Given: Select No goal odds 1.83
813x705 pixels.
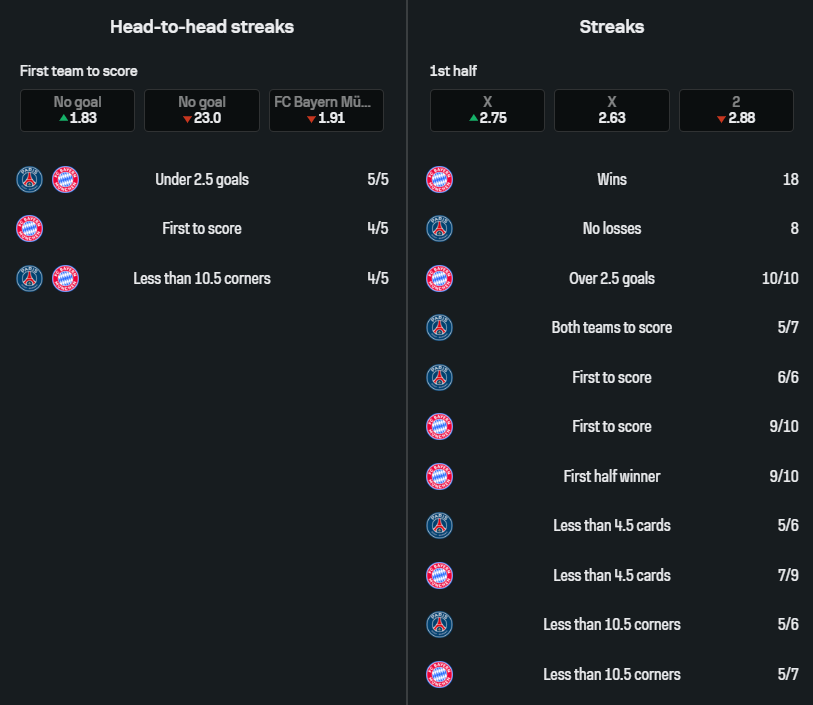Looking at the screenshot, I should (x=77, y=110).
